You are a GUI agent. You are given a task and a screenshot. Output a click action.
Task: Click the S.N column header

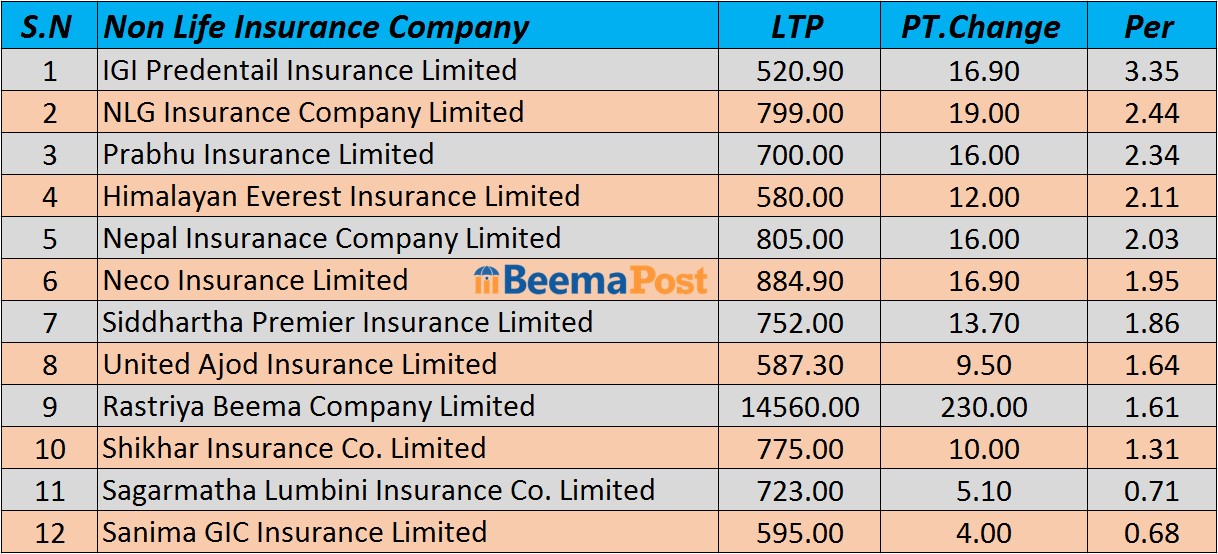pyautogui.click(x=47, y=27)
